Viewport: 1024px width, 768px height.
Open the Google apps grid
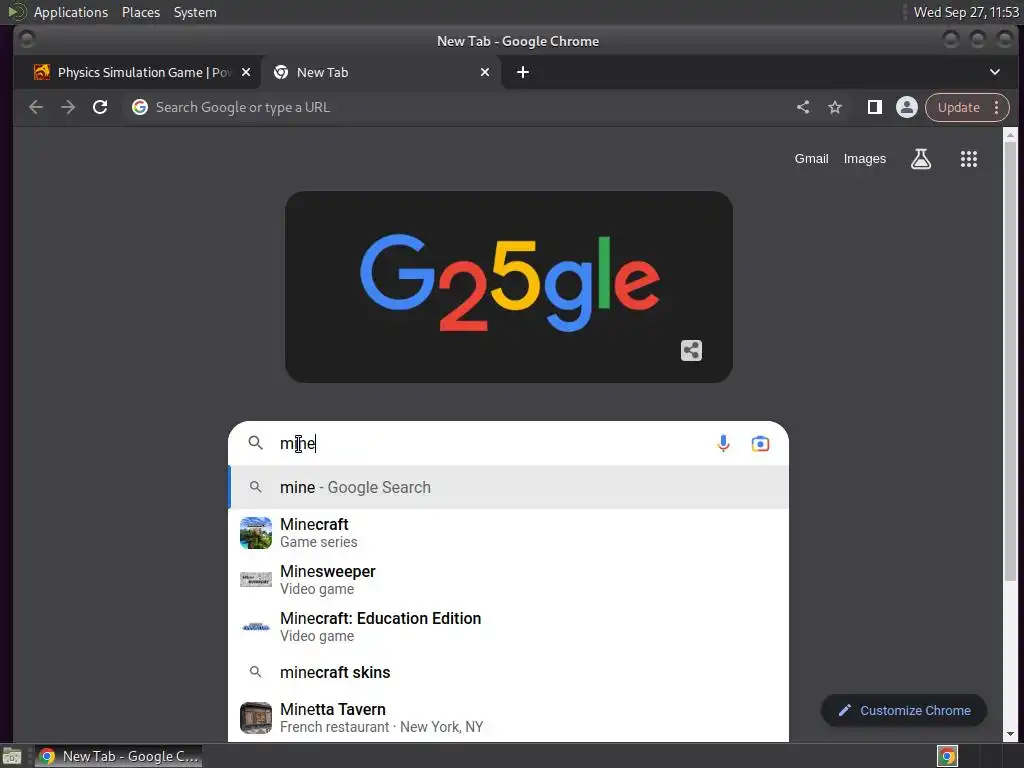[x=968, y=159]
